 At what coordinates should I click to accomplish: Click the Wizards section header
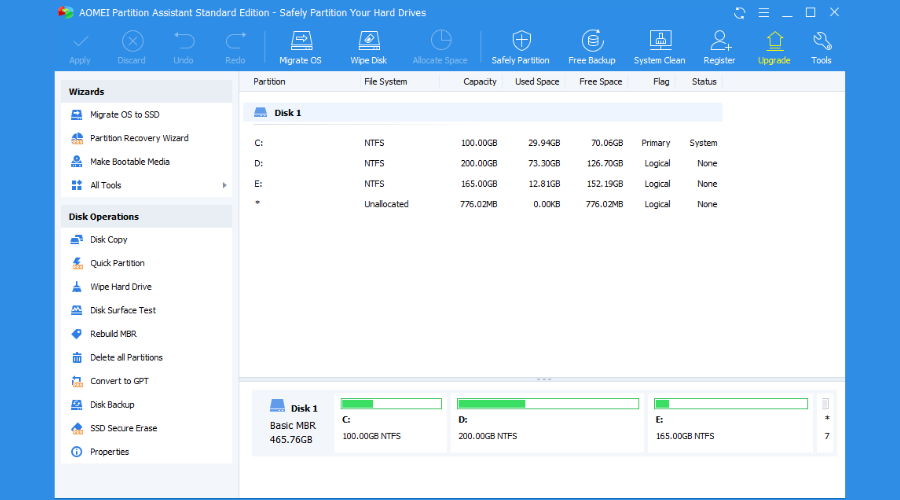[x=146, y=92]
